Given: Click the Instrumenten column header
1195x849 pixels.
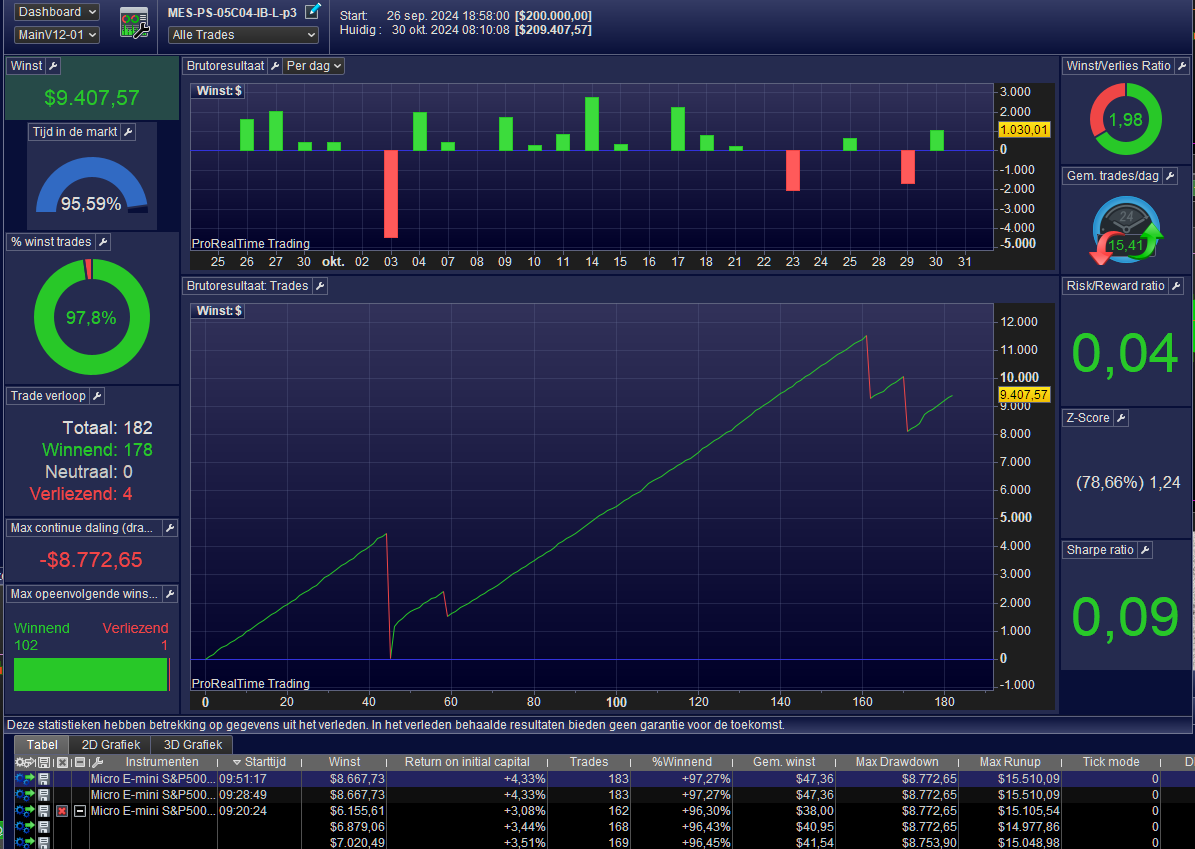Looking at the screenshot, I should coord(162,762).
